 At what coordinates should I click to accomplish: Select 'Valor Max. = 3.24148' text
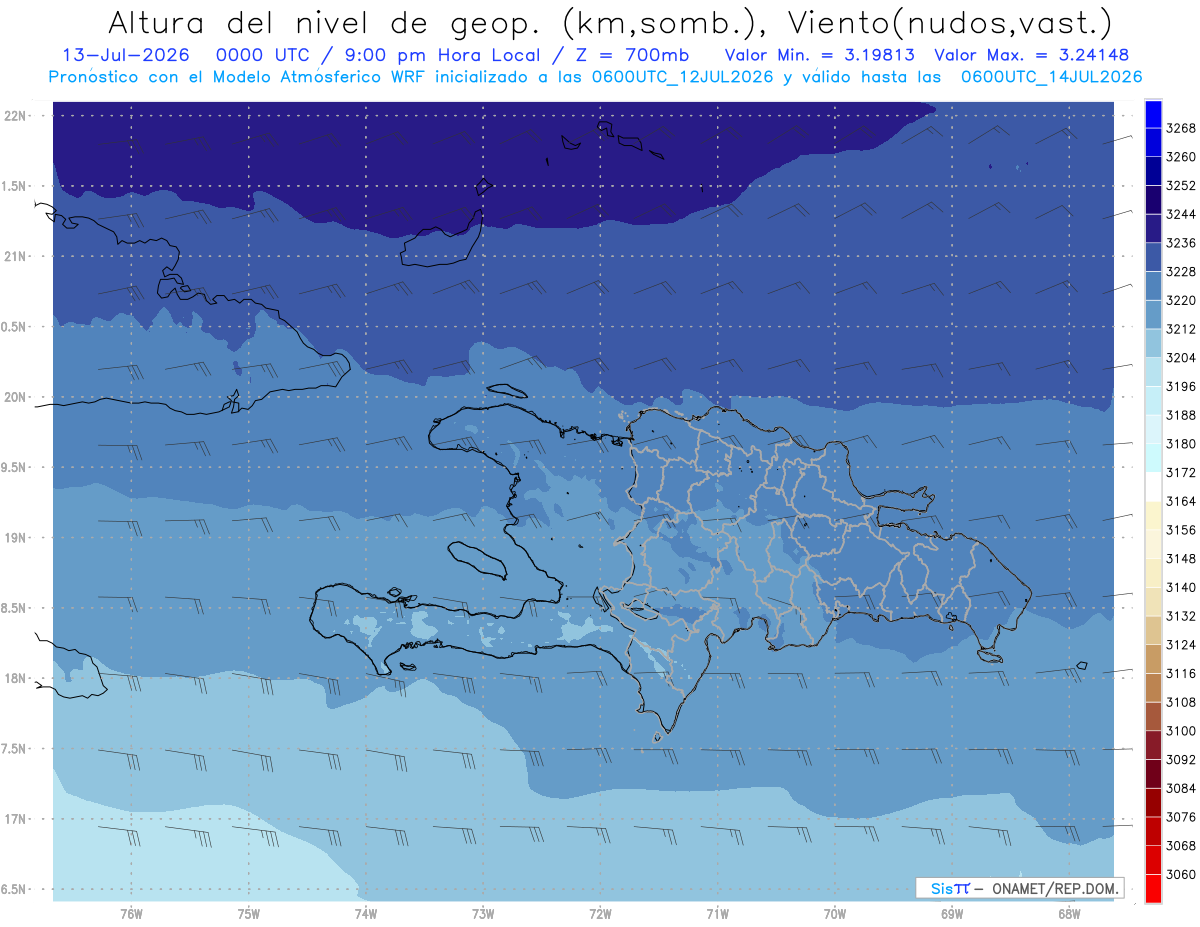point(1031,56)
